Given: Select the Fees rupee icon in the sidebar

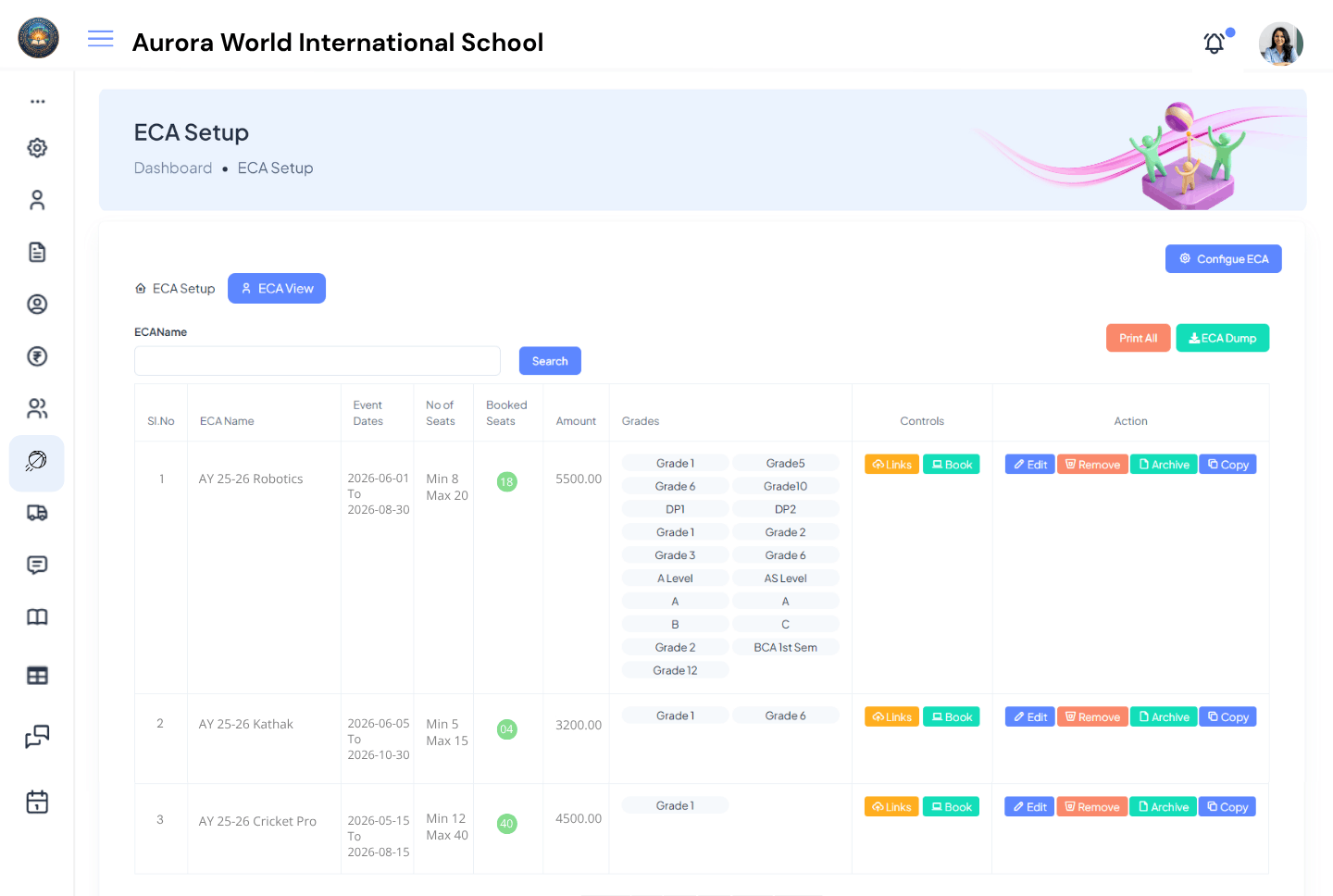Looking at the screenshot, I should click(37, 356).
